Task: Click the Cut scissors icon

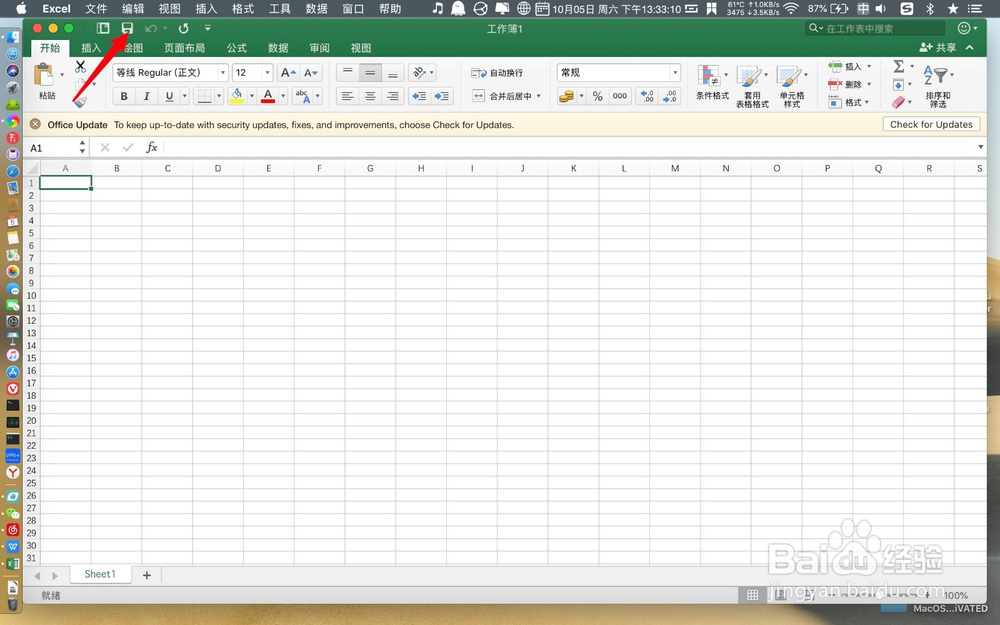Action: click(x=80, y=66)
